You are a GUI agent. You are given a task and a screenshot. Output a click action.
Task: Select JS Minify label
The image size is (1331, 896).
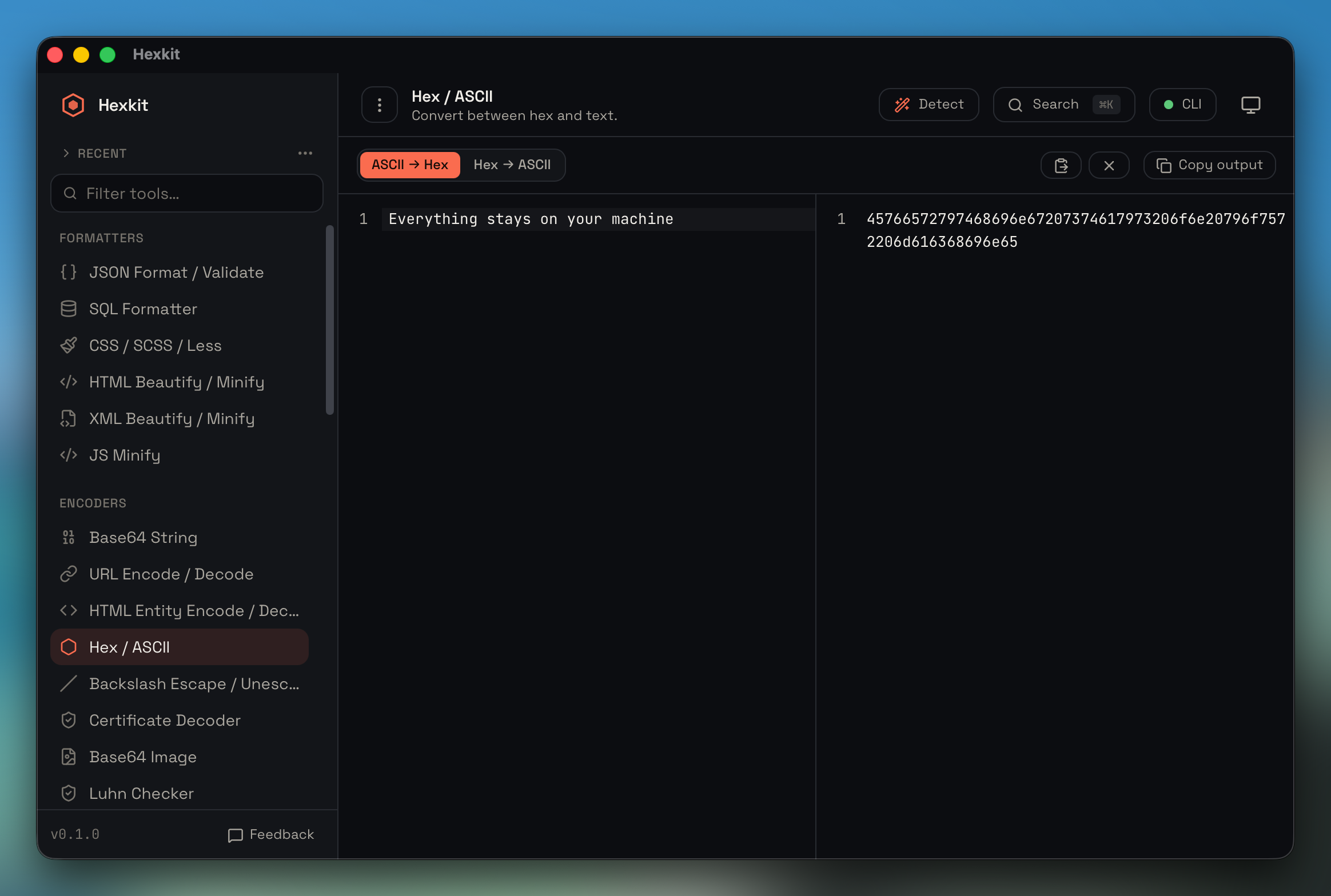point(125,455)
